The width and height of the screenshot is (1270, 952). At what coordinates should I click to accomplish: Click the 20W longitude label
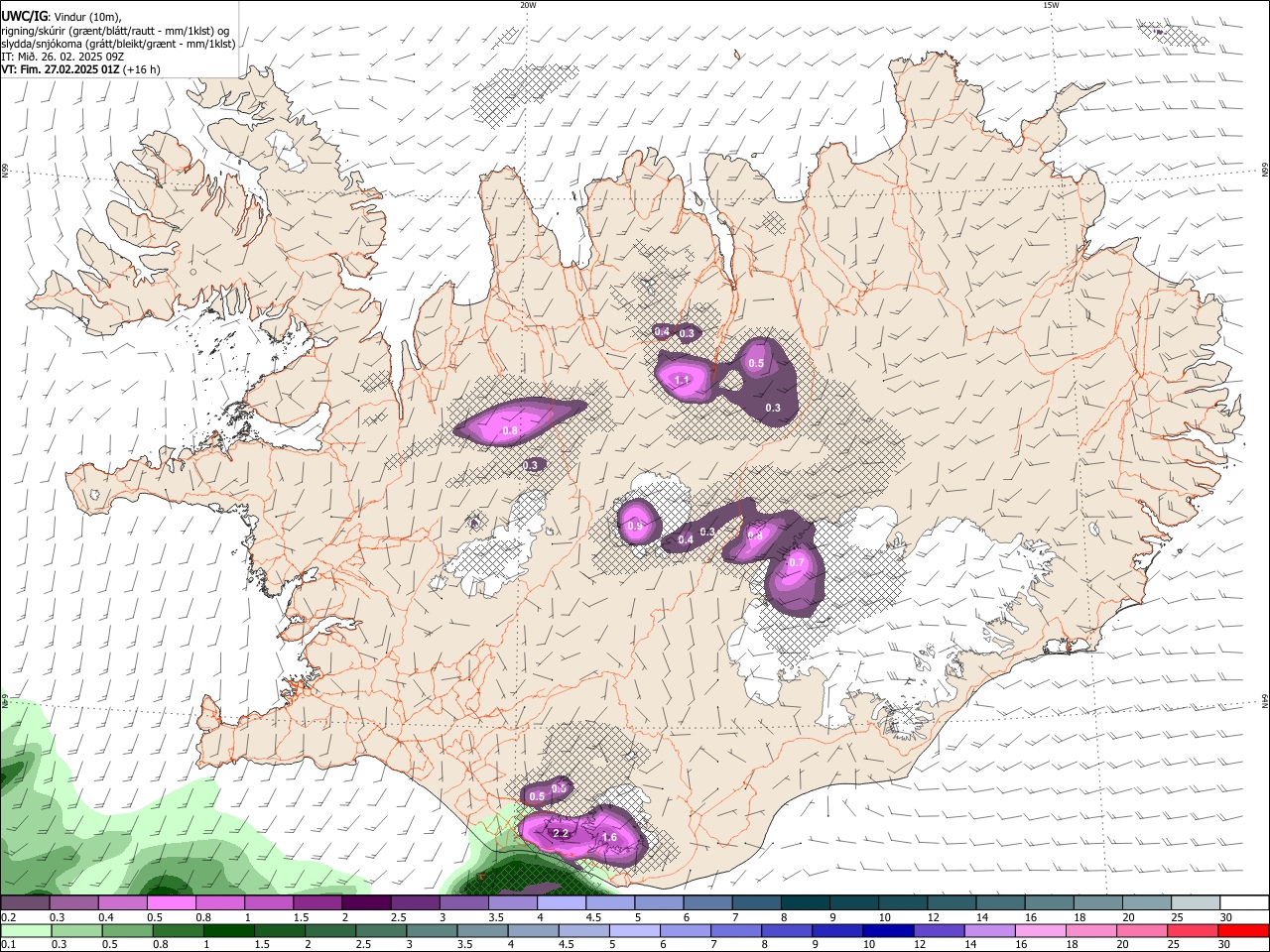[528, 5]
